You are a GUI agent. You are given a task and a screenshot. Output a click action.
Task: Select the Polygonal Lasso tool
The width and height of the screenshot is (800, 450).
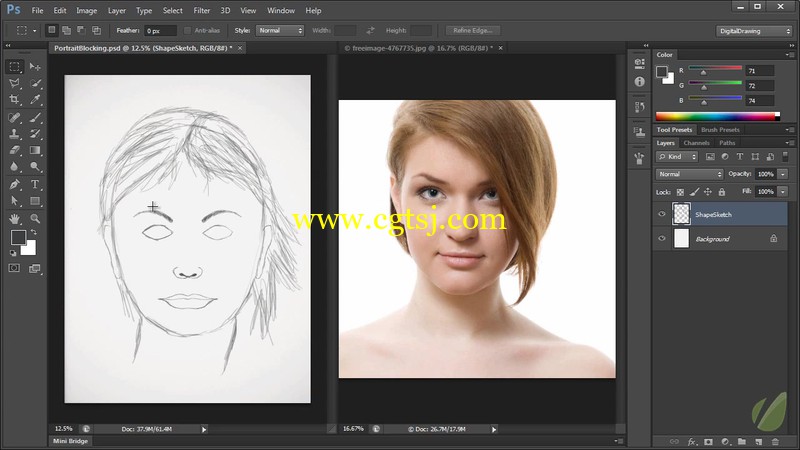[x=14, y=83]
